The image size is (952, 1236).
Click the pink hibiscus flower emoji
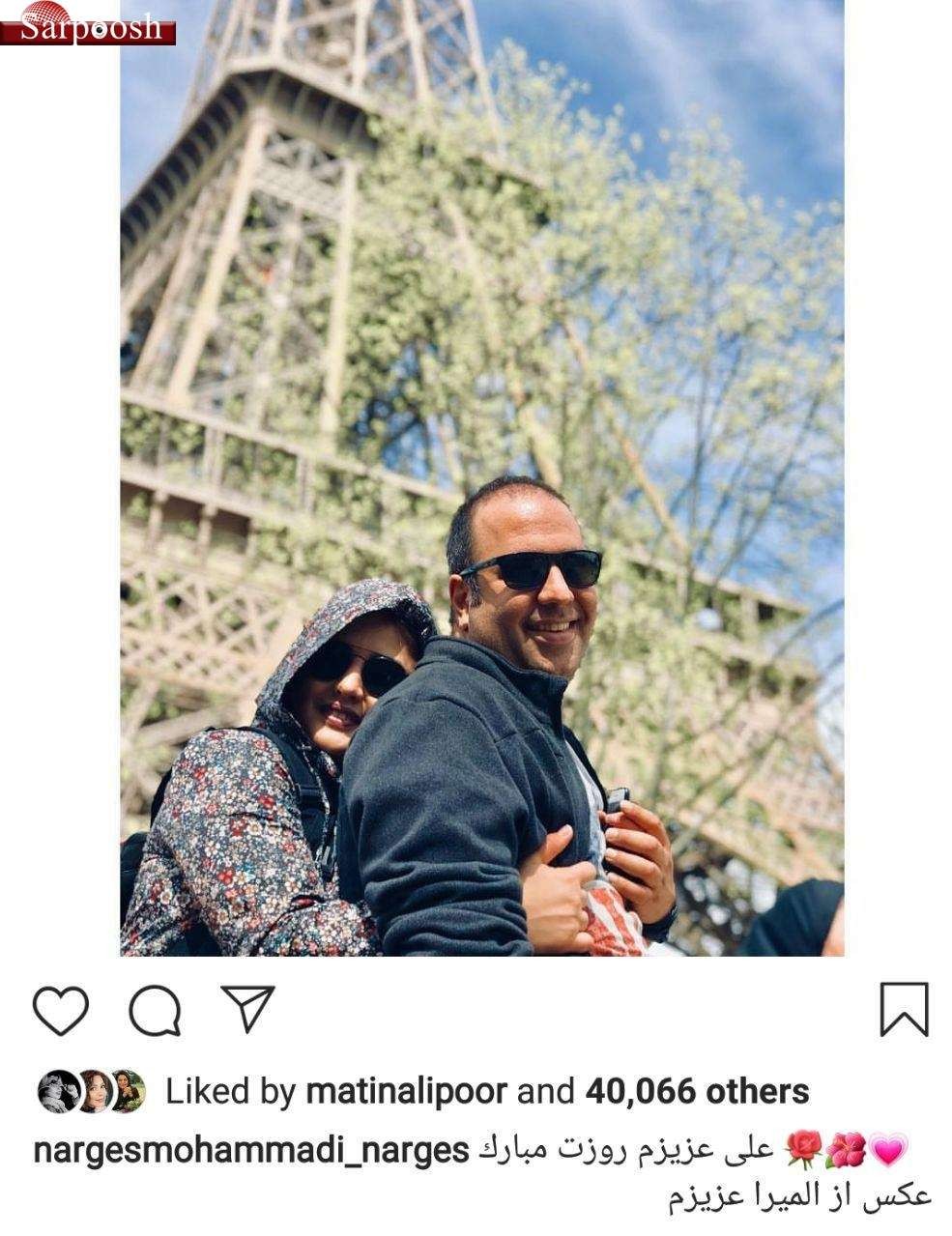tap(847, 1148)
